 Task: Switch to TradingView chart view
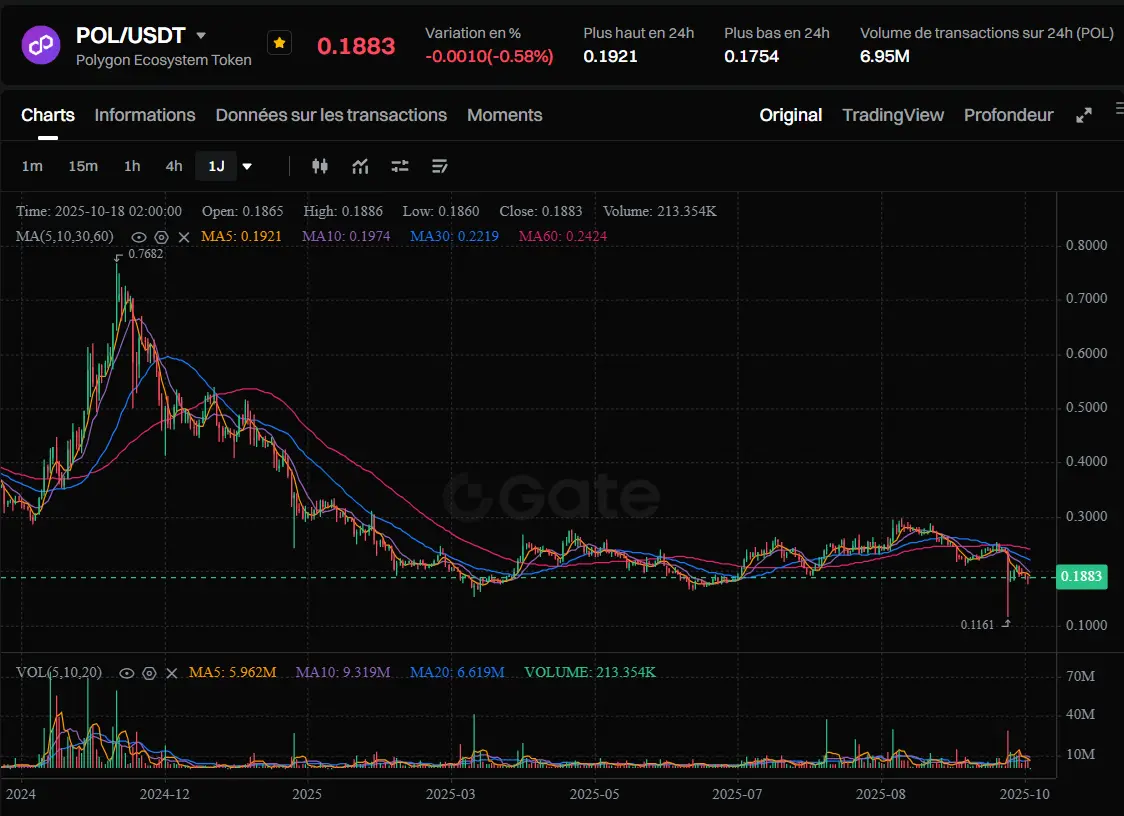(893, 115)
